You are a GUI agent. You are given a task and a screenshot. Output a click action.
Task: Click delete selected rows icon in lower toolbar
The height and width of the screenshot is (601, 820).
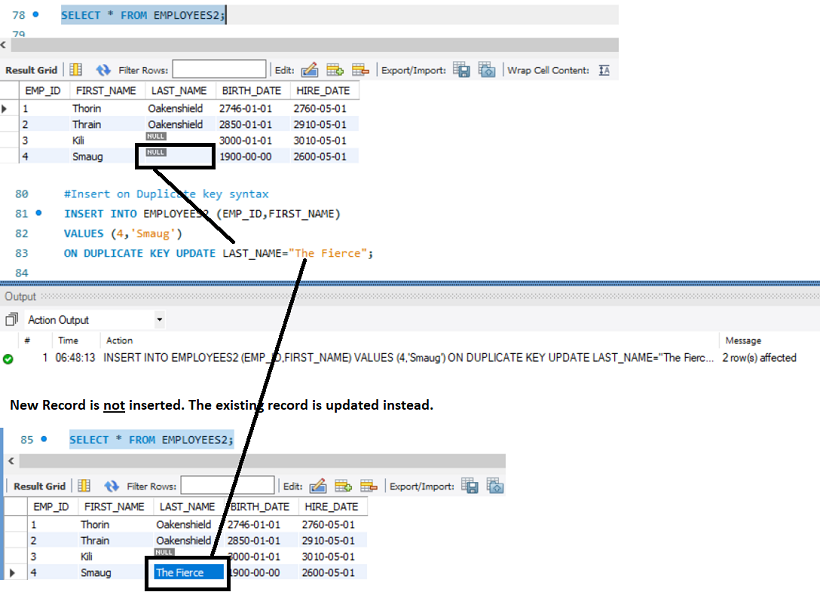click(x=369, y=485)
